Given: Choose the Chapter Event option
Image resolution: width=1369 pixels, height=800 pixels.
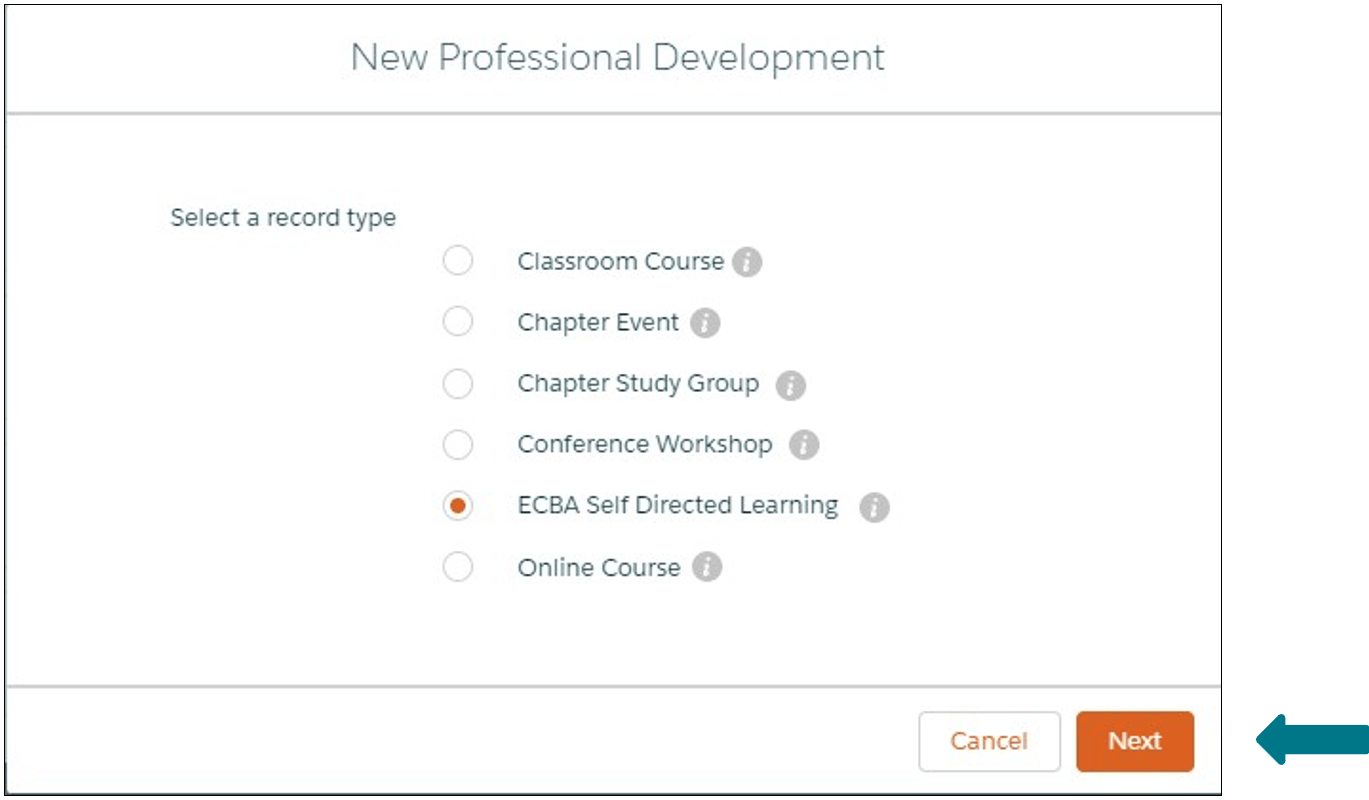Looking at the screenshot, I should point(459,322).
